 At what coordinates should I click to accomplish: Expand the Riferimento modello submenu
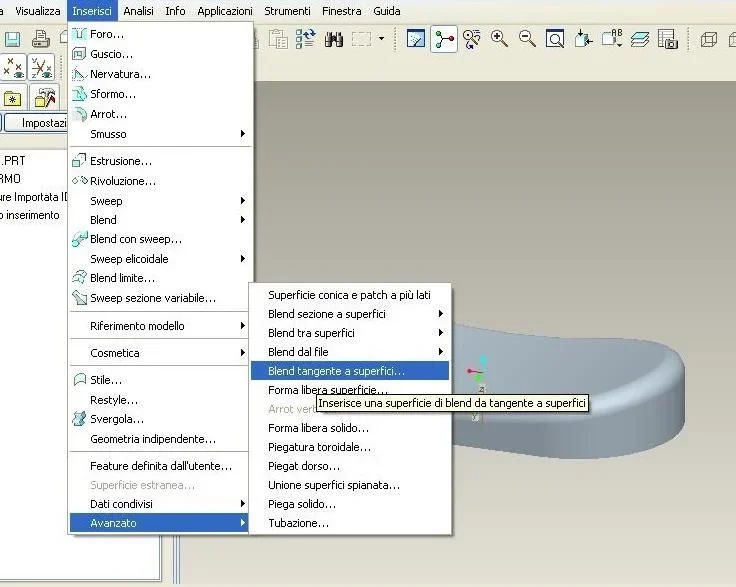(x=160, y=326)
